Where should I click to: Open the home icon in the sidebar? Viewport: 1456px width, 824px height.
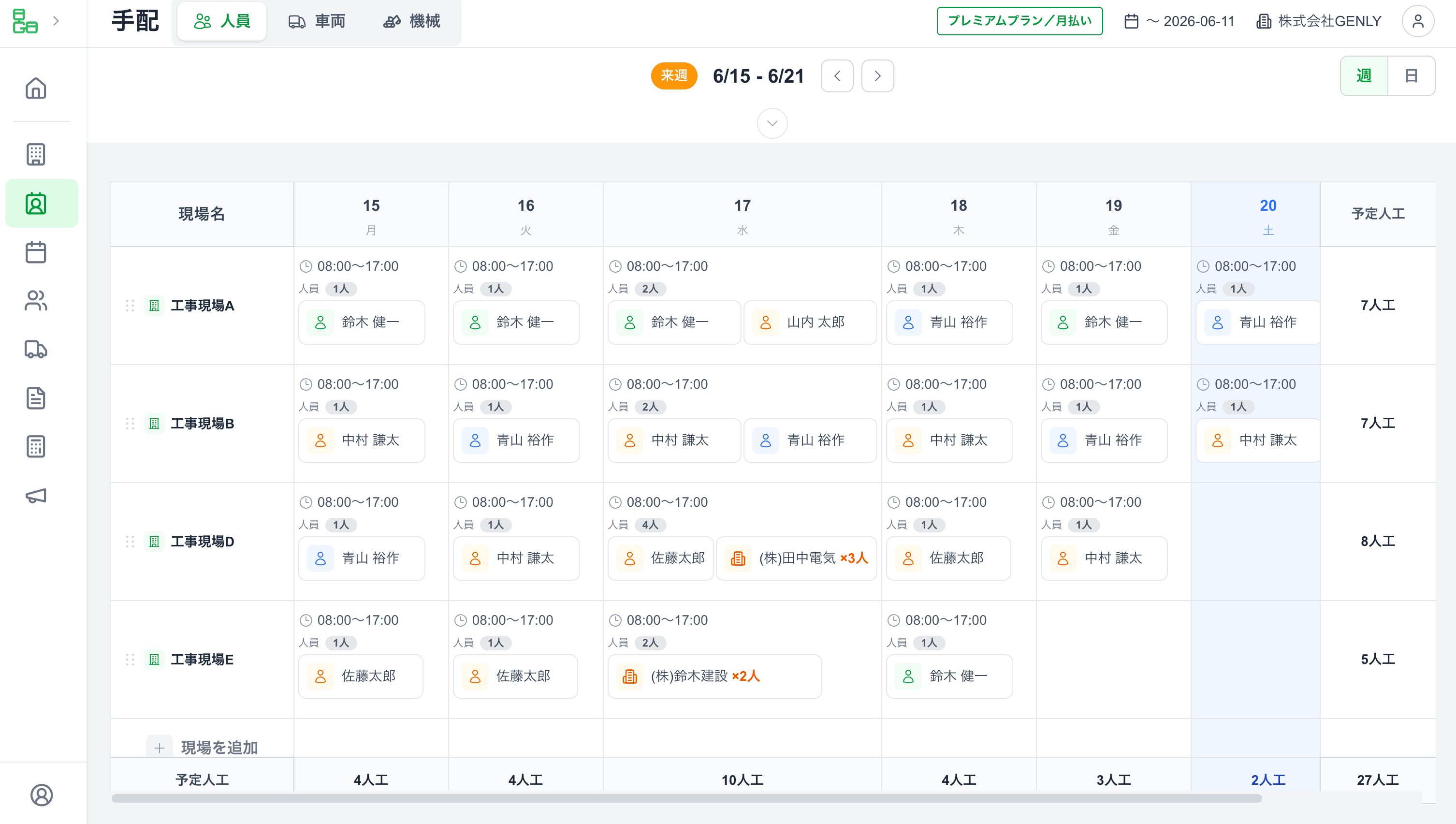pyautogui.click(x=36, y=88)
